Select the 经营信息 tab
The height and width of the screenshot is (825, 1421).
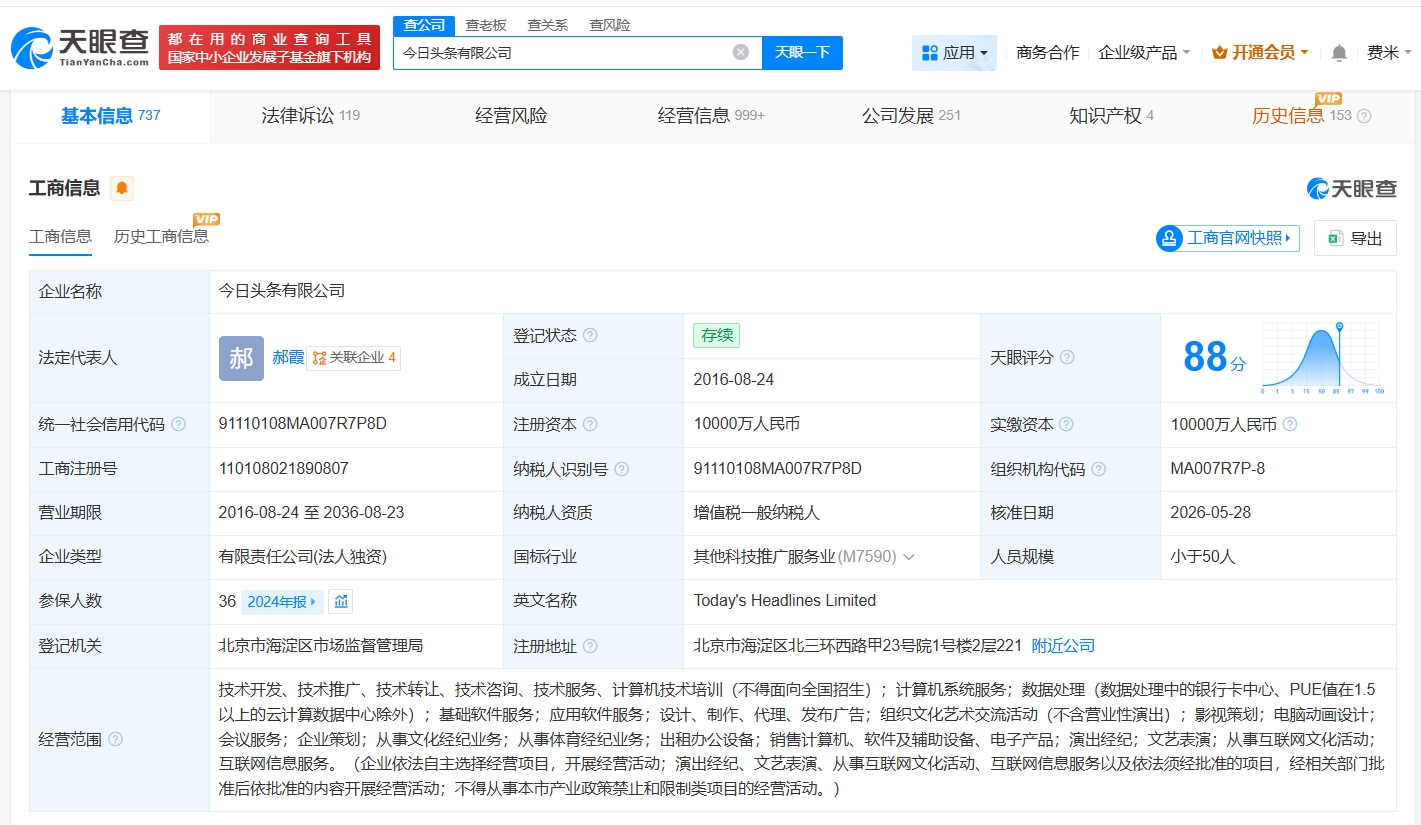711,116
